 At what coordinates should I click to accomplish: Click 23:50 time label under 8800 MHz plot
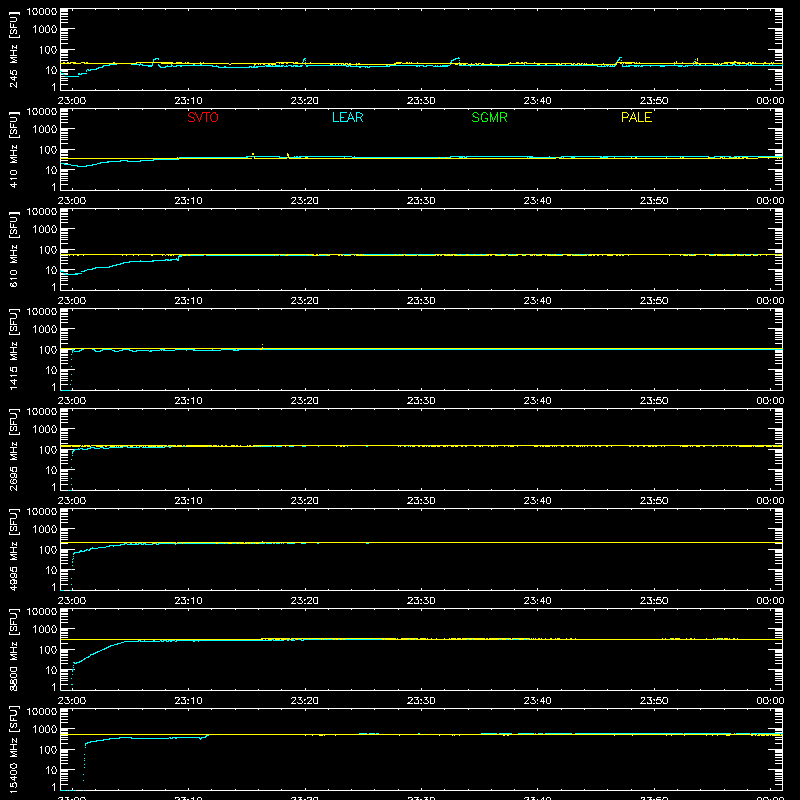coord(654,701)
